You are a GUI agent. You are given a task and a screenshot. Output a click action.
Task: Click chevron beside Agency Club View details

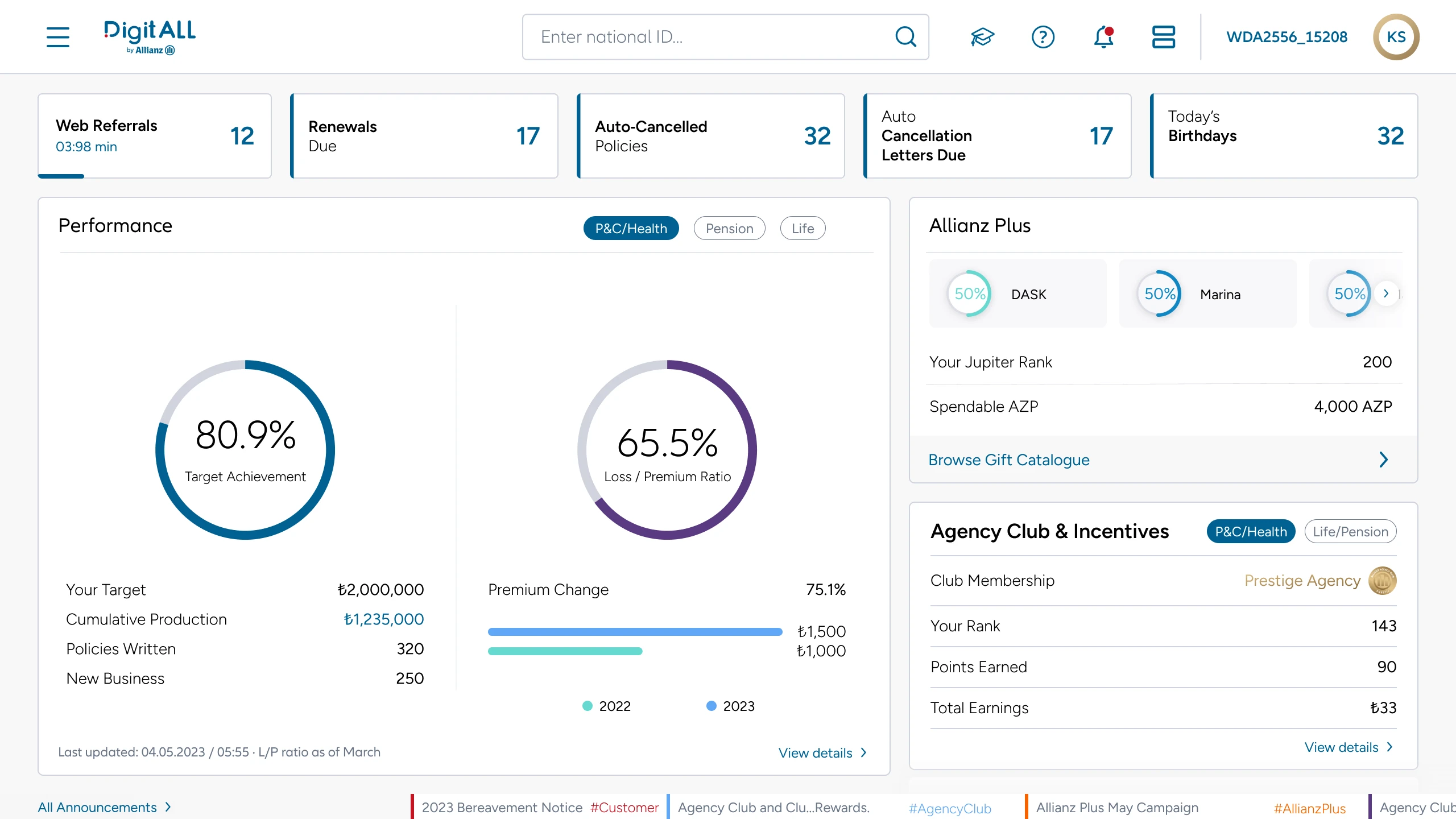click(1390, 747)
